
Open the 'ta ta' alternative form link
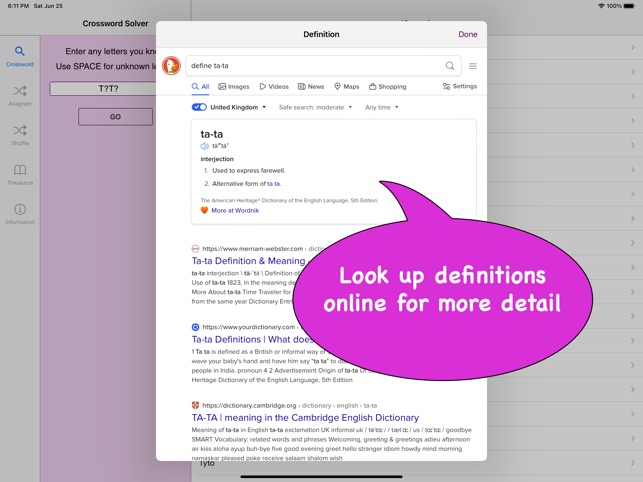274,184
